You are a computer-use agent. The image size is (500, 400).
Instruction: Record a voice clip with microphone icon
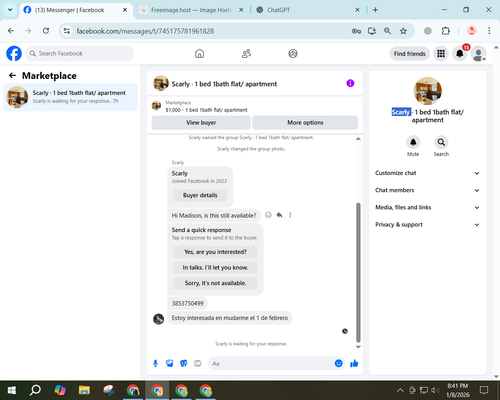(155, 363)
